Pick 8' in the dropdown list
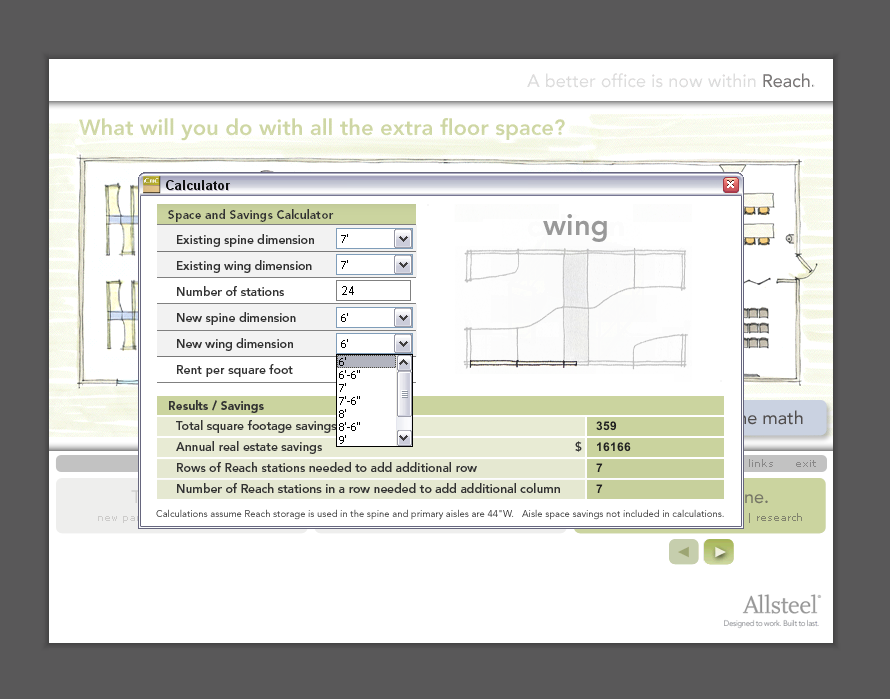This screenshot has width=890, height=699. coord(367,414)
